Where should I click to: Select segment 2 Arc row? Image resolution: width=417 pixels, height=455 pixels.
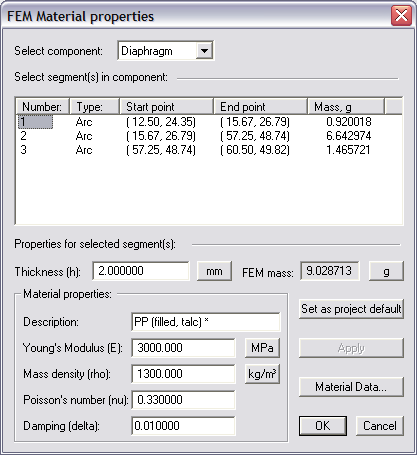(x=209, y=136)
